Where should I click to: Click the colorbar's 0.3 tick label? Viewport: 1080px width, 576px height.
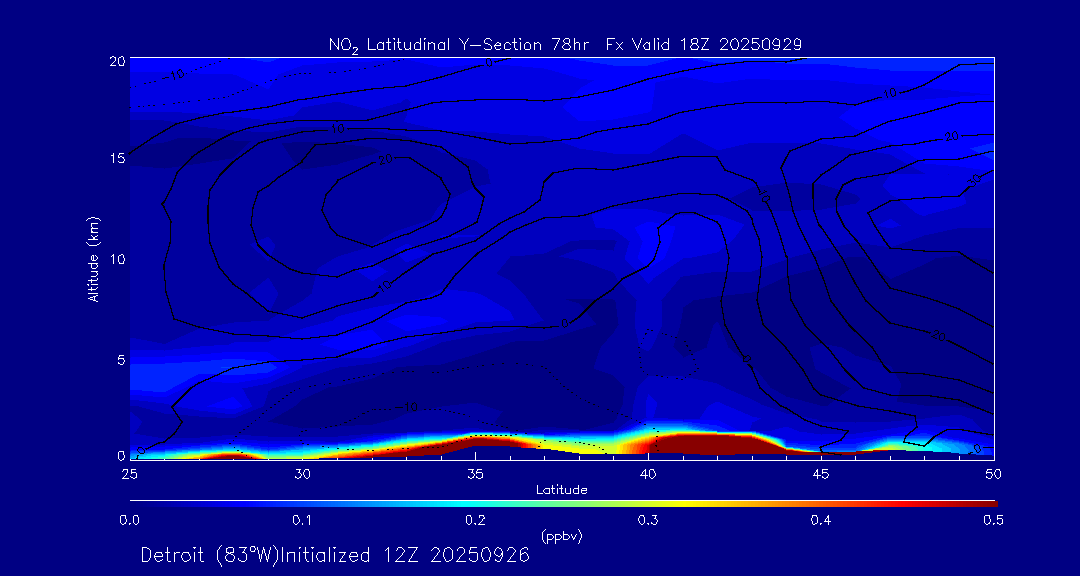(x=648, y=520)
